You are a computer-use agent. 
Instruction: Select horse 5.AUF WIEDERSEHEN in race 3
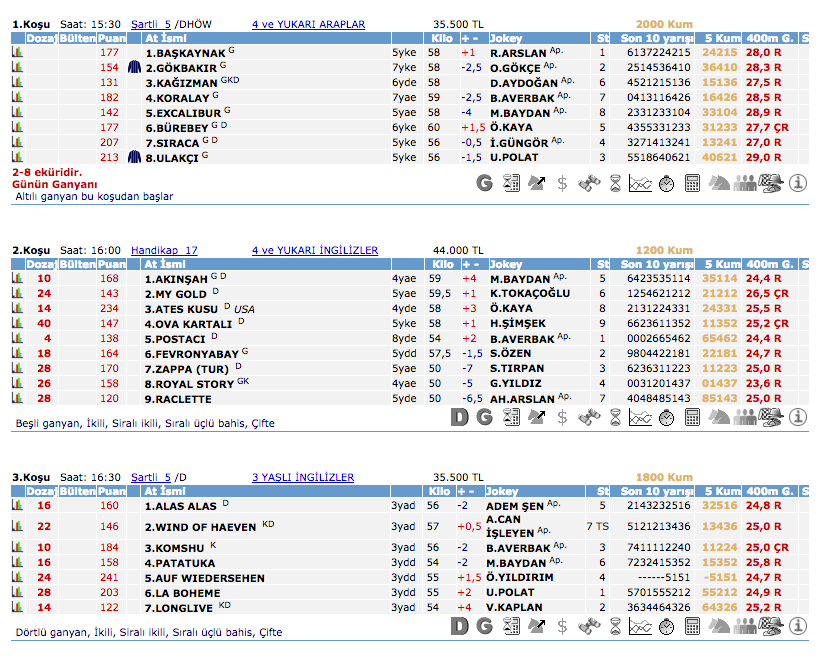(205, 578)
